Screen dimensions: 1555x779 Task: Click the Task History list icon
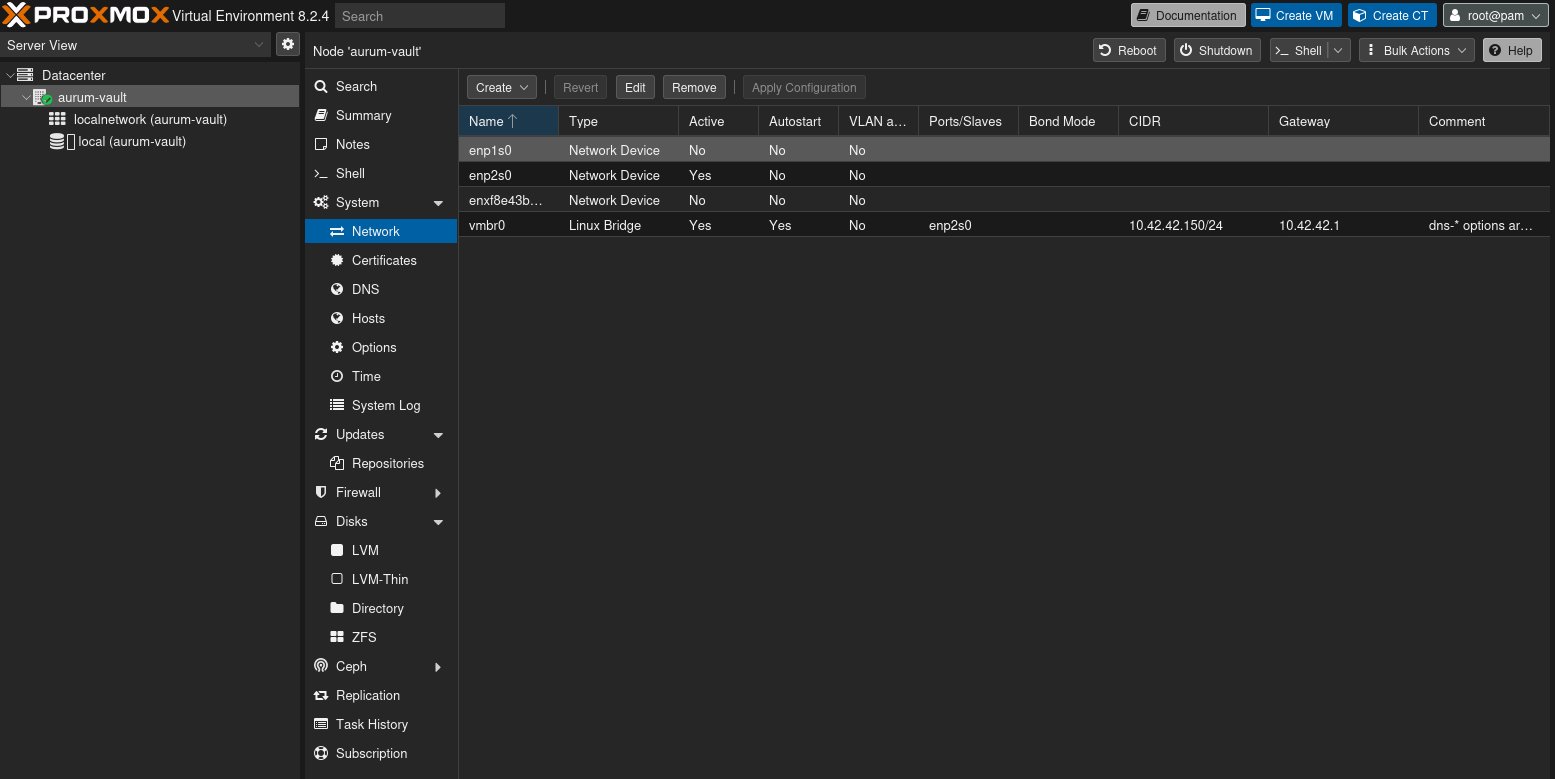coord(321,724)
